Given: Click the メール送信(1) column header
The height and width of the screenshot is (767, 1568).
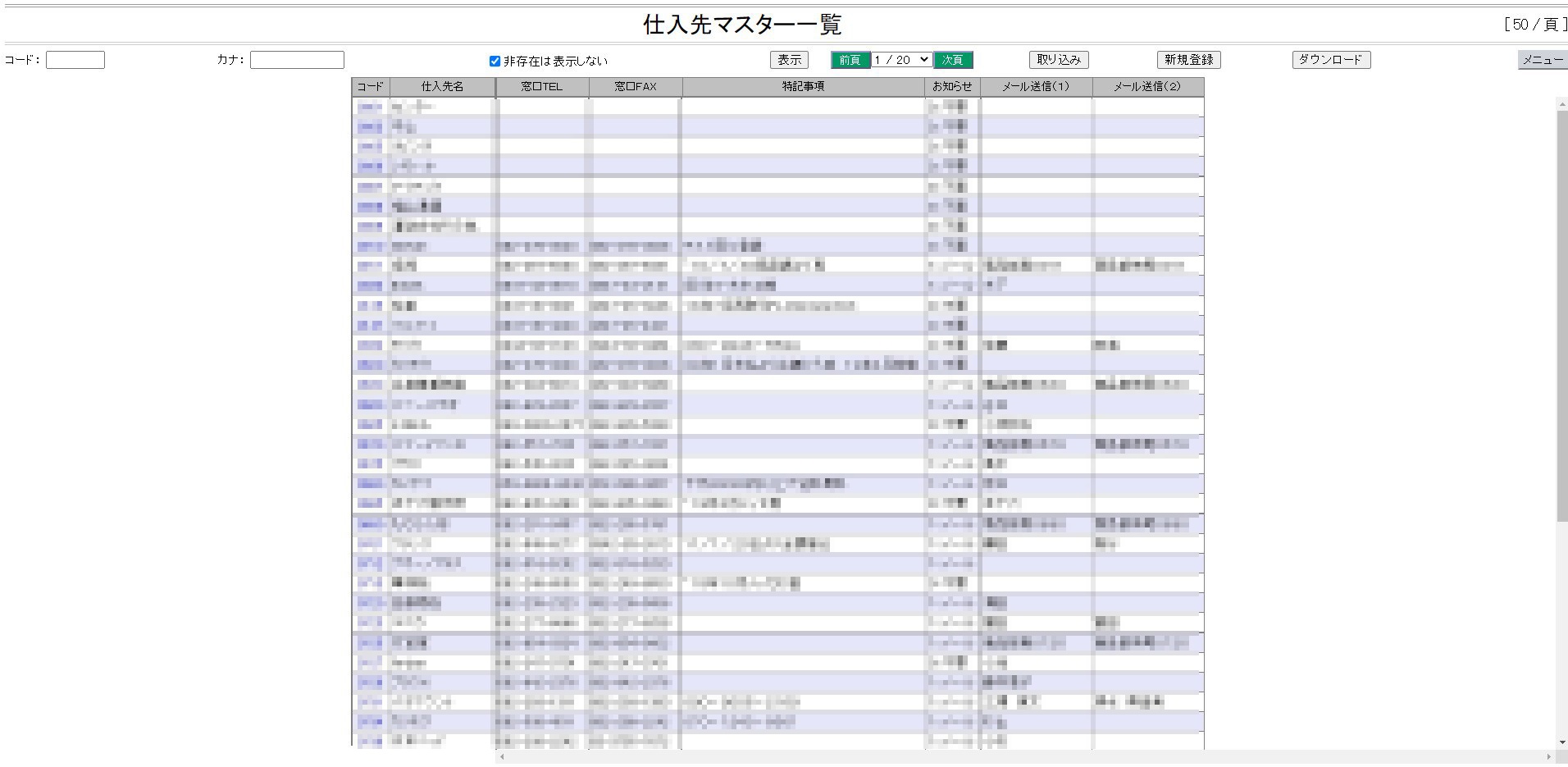Looking at the screenshot, I should (1037, 87).
